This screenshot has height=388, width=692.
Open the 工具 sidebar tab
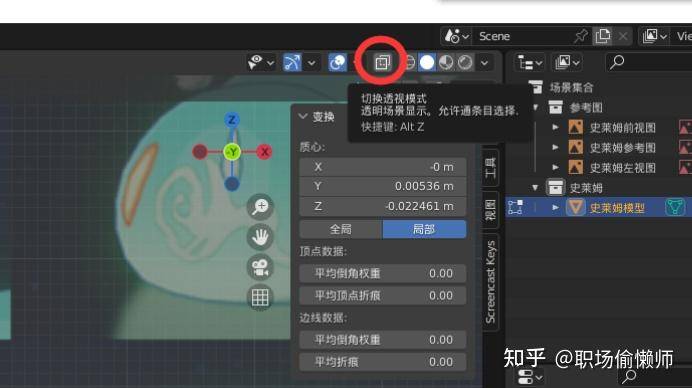(491, 168)
